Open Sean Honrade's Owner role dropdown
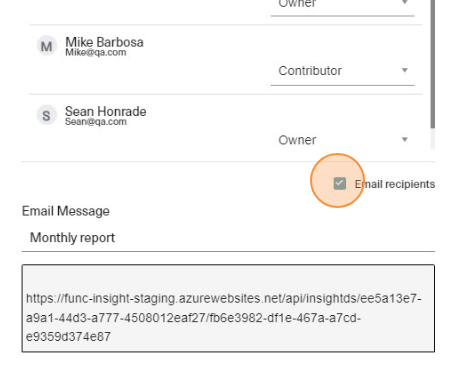The image size is (459, 365). (x=342, y=140)
